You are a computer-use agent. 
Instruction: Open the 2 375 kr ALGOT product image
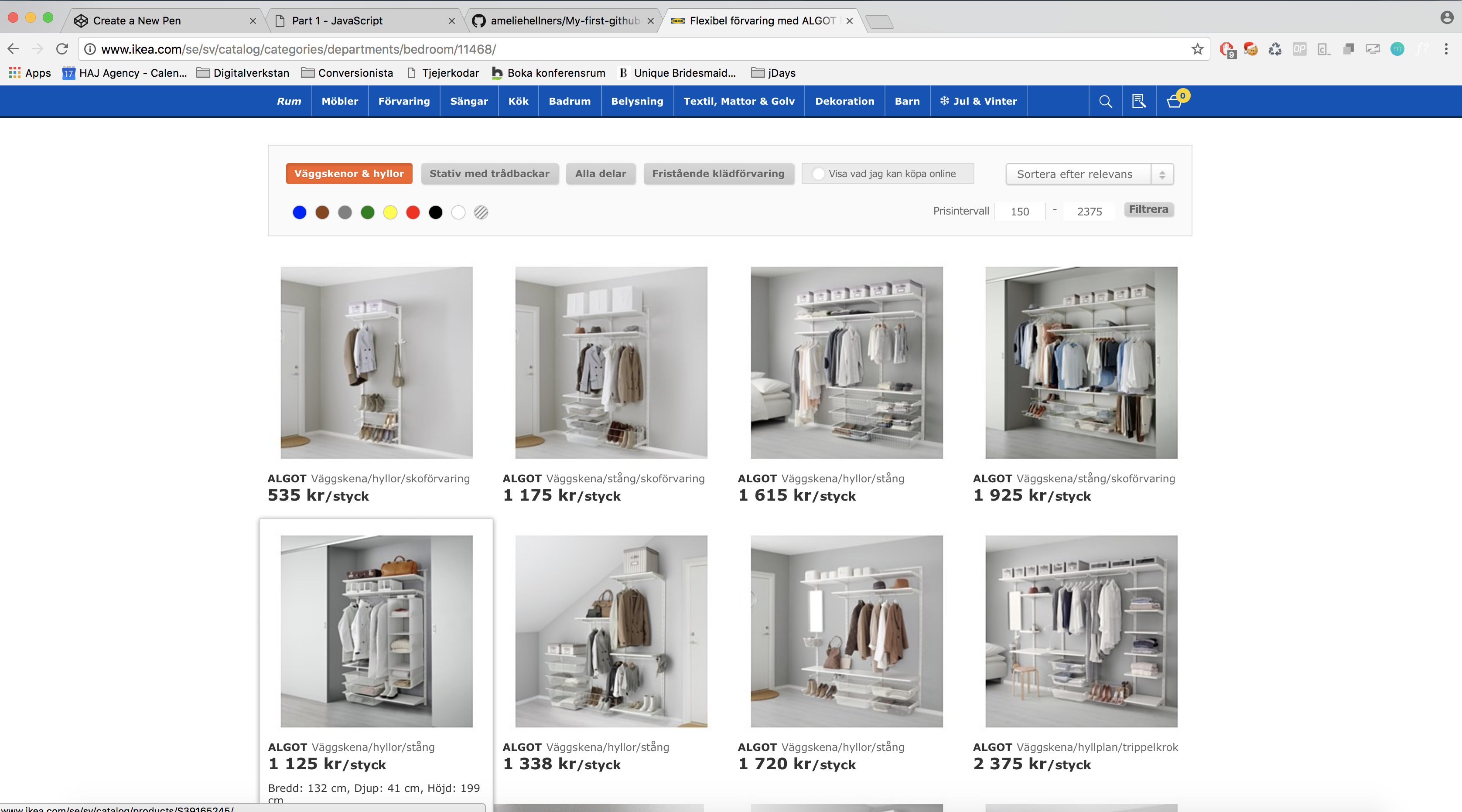click(1081, 631)
